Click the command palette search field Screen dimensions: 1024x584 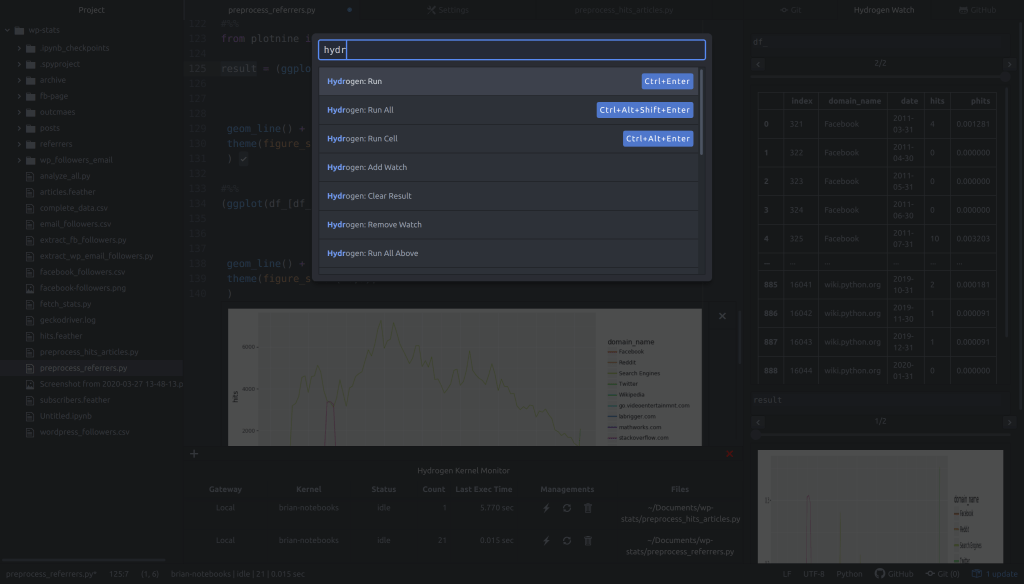511,49
